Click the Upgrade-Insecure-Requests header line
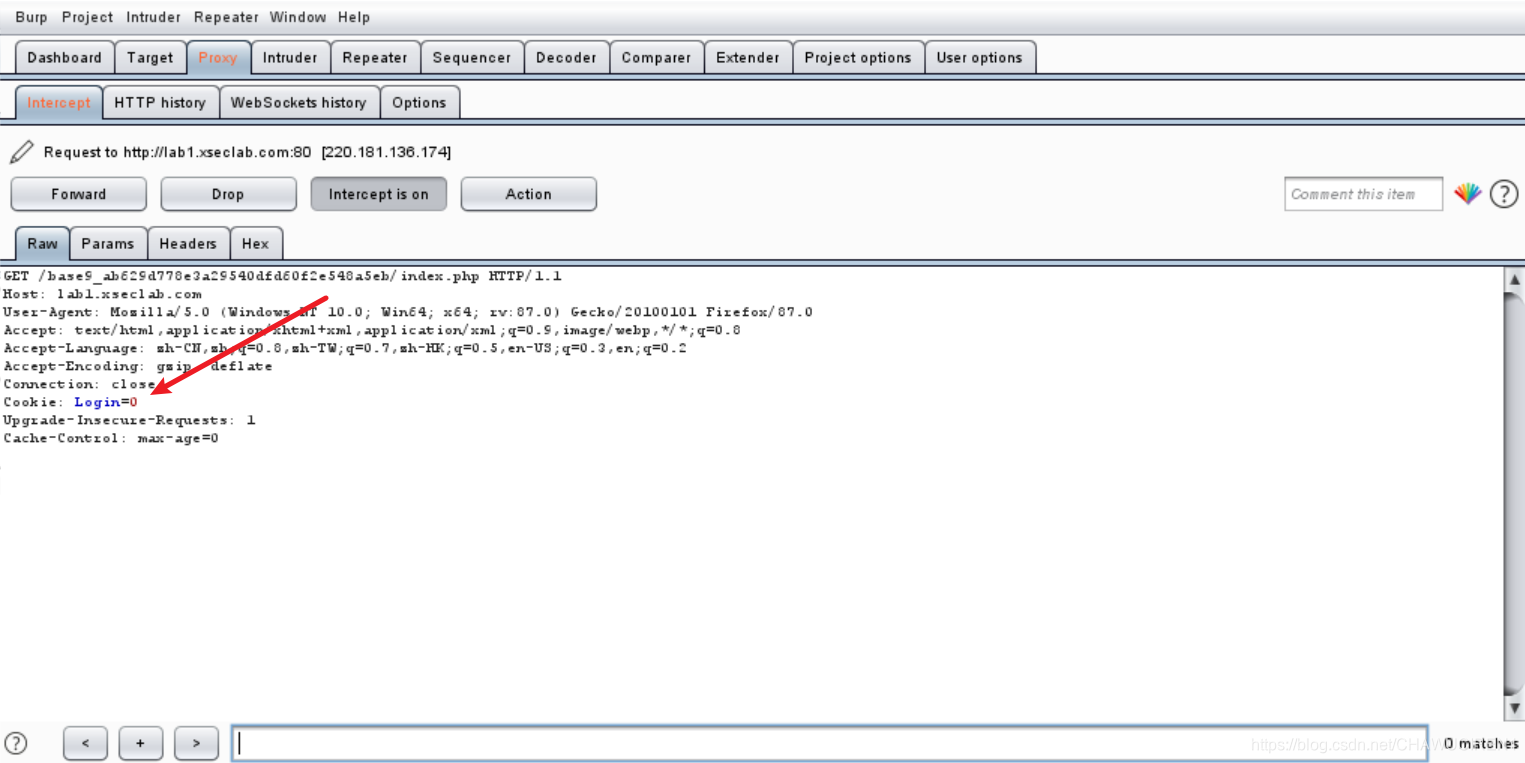Viewport: 1525px width, 763px height. pyautogui.click(x=129, y=420)
